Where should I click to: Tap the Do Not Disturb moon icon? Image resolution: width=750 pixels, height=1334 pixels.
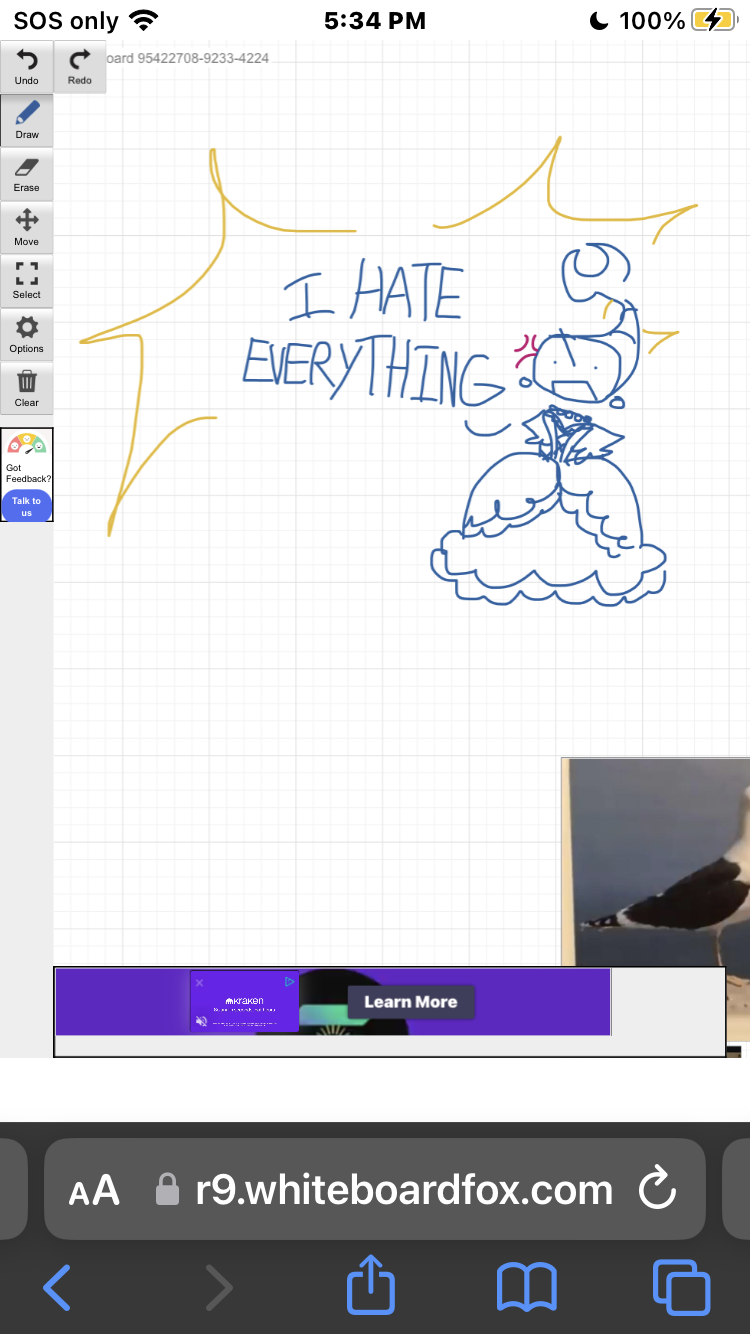tap(599, 20)
